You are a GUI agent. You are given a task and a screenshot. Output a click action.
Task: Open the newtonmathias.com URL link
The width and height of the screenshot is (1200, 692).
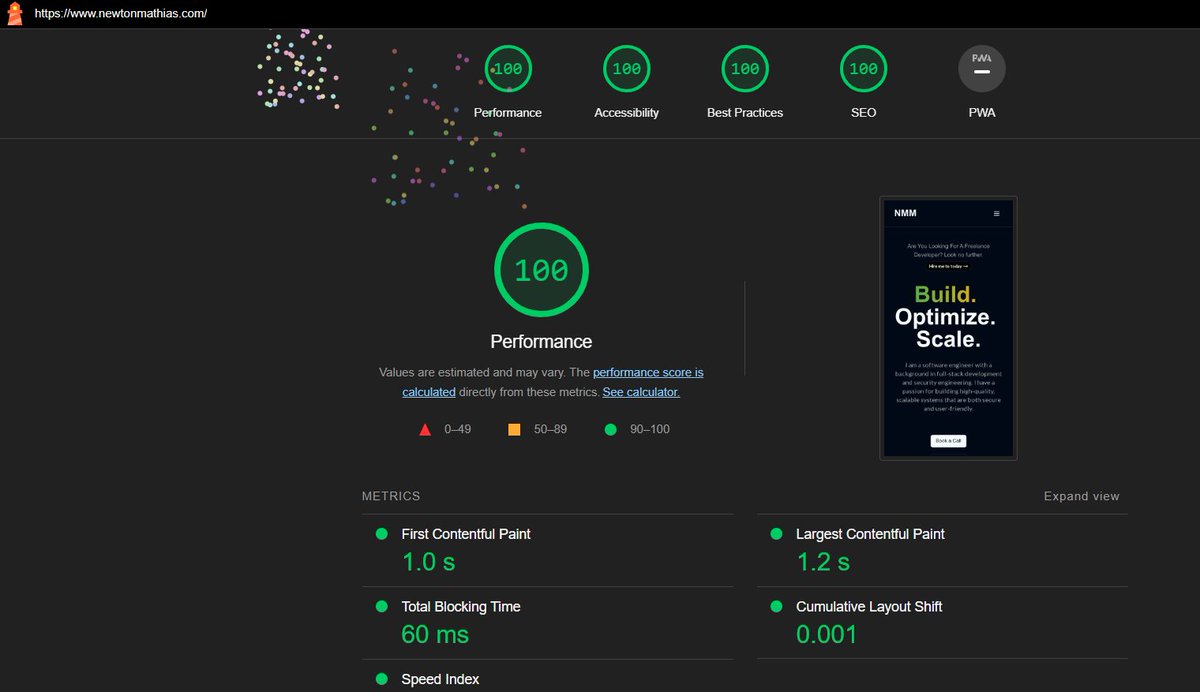[121, 15]
